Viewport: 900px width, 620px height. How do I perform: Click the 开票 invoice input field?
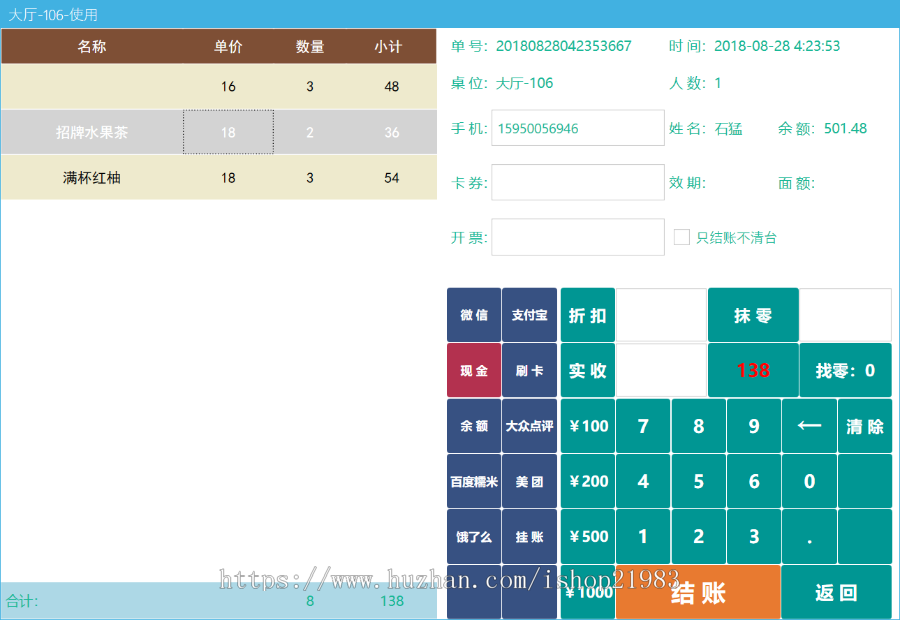(x=578, y=237)
